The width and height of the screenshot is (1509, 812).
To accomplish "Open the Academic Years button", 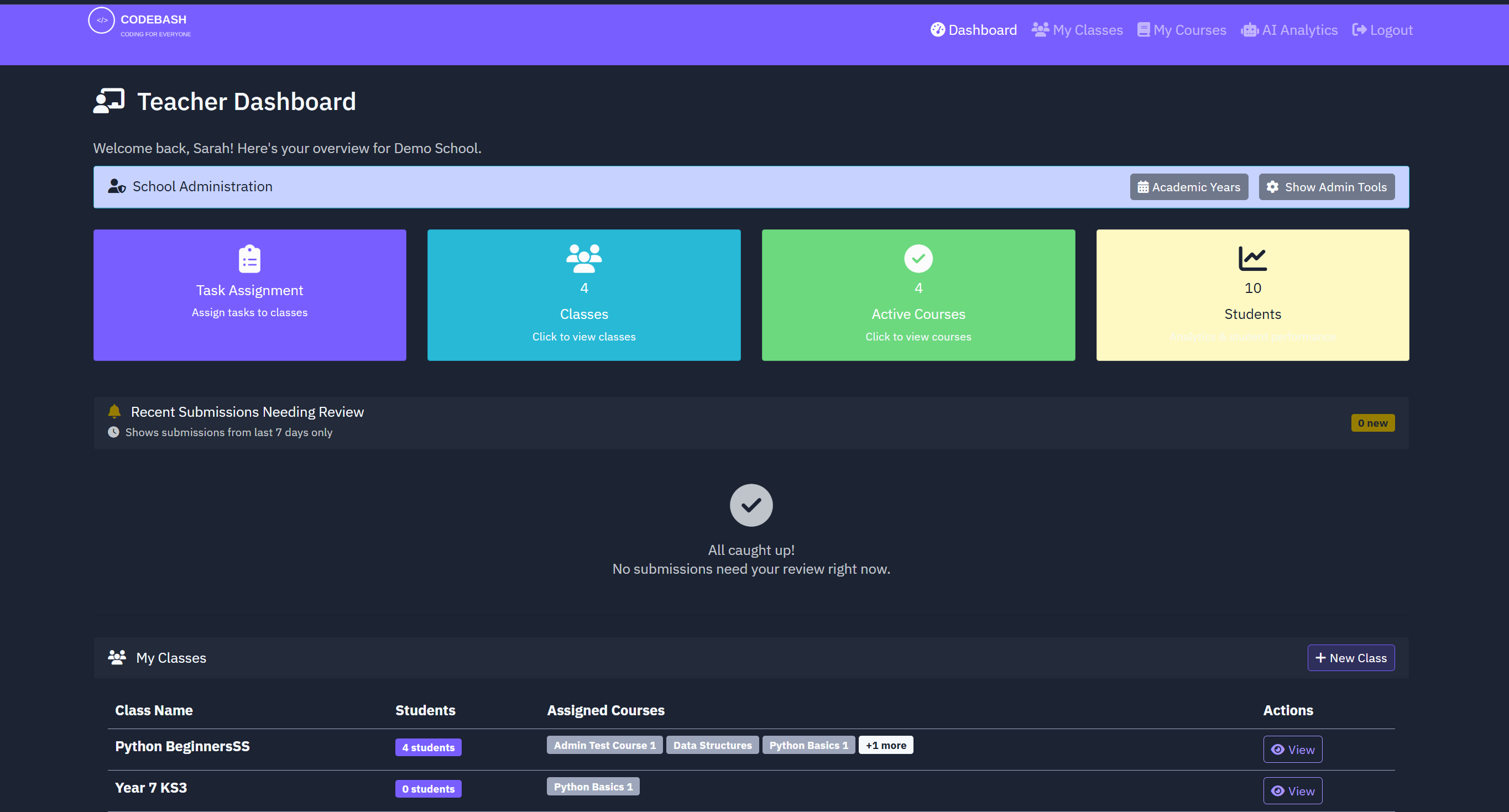I will pos(1189,187).
